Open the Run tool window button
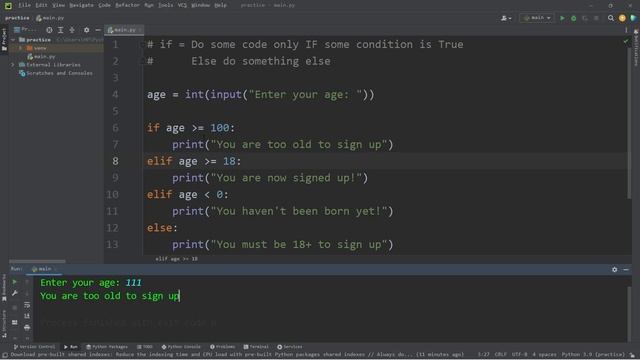The image size is (640, 360). [x=71, y=347]
